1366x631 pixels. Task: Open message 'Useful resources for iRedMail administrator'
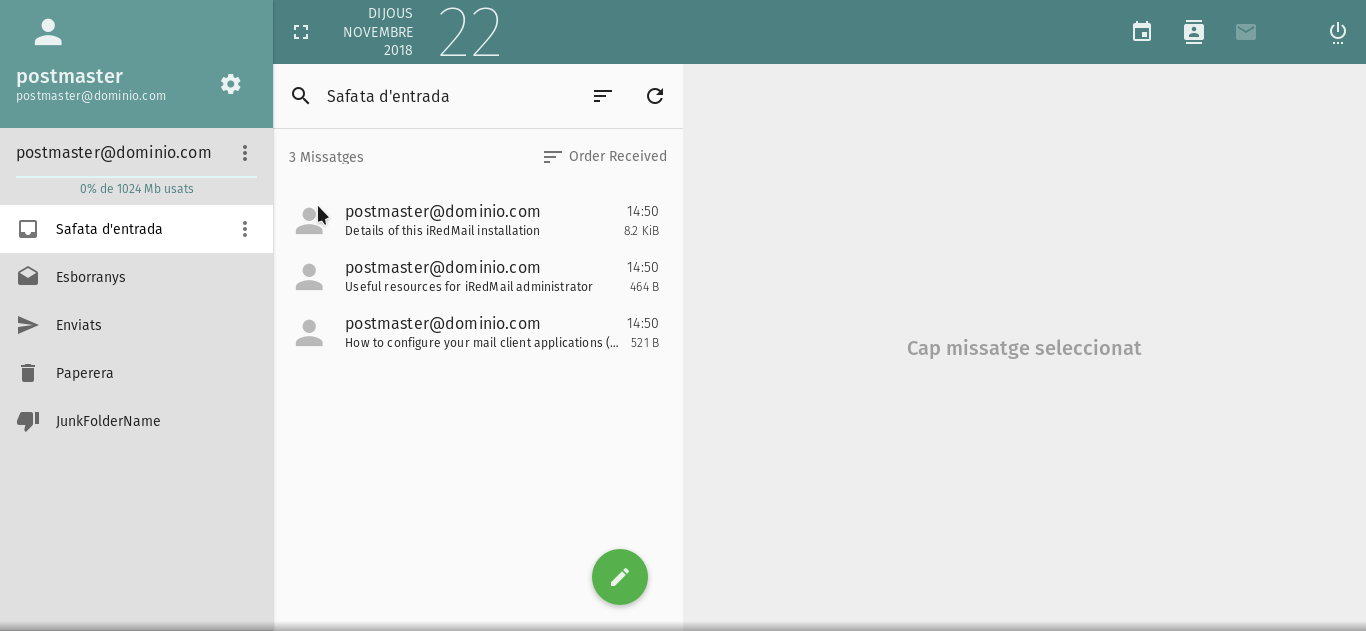tap(478, 277)
